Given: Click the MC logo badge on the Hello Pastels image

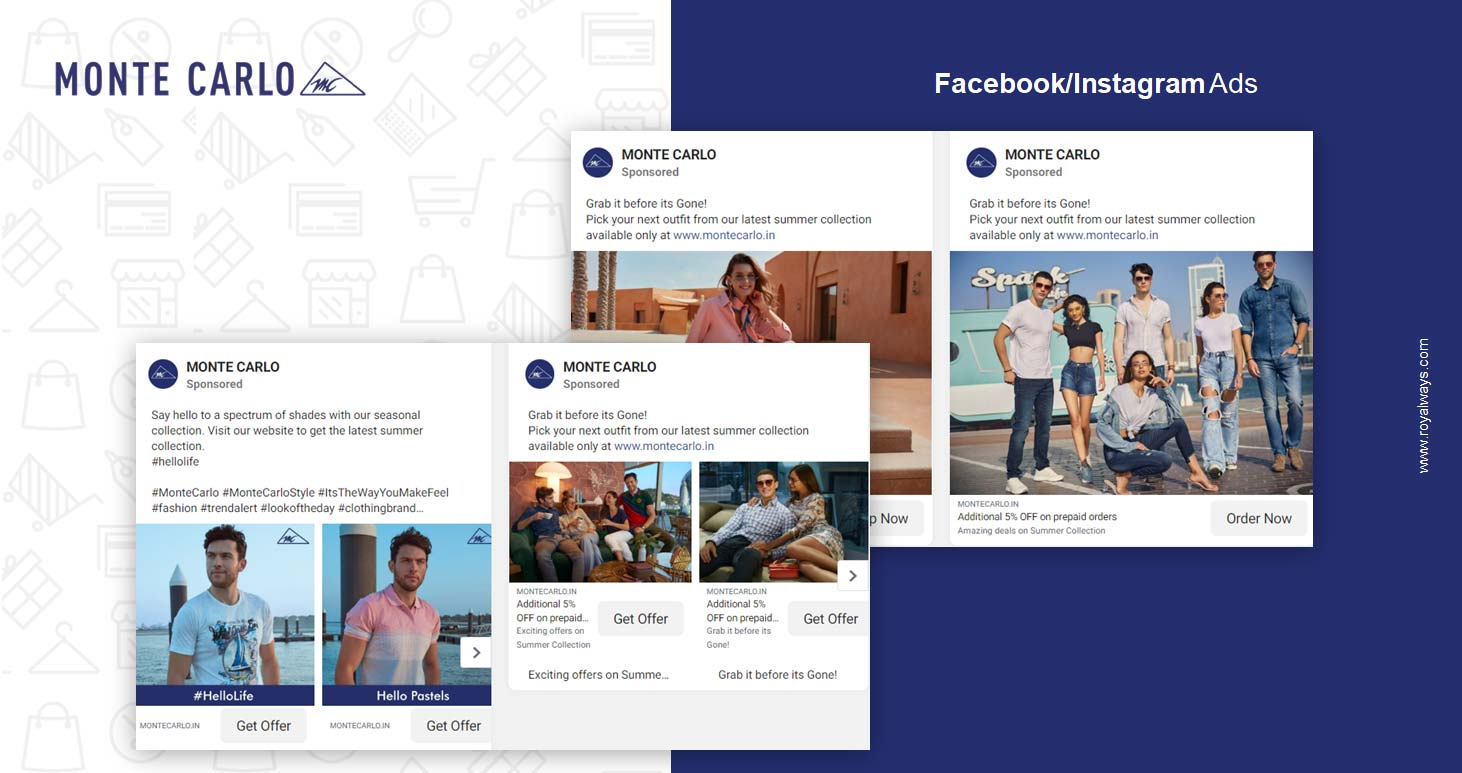Looking at the screenshot, I should [478, 538].
